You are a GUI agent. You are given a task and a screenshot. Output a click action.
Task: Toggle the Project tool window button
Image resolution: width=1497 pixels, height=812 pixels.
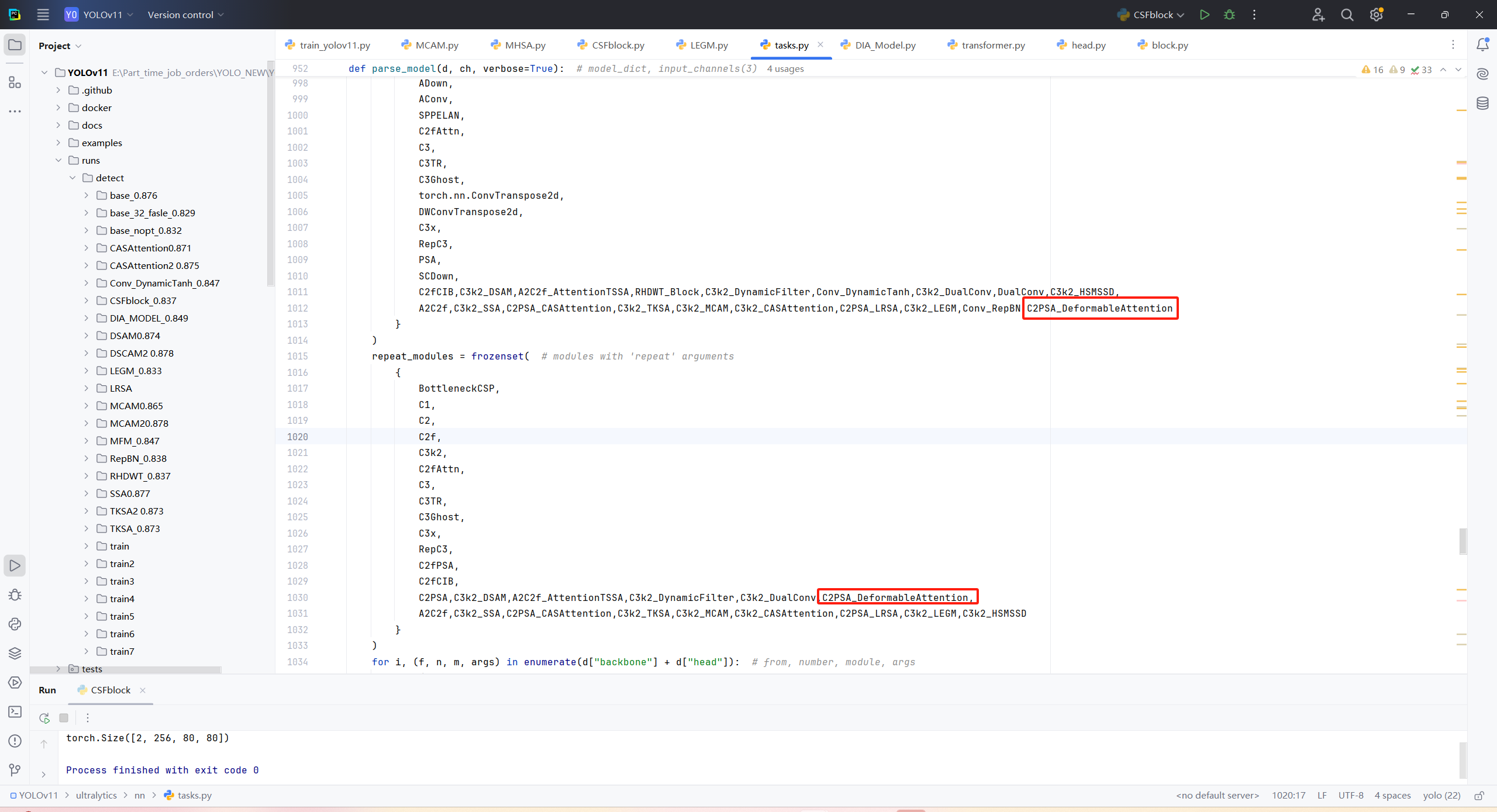click(15, 45)
